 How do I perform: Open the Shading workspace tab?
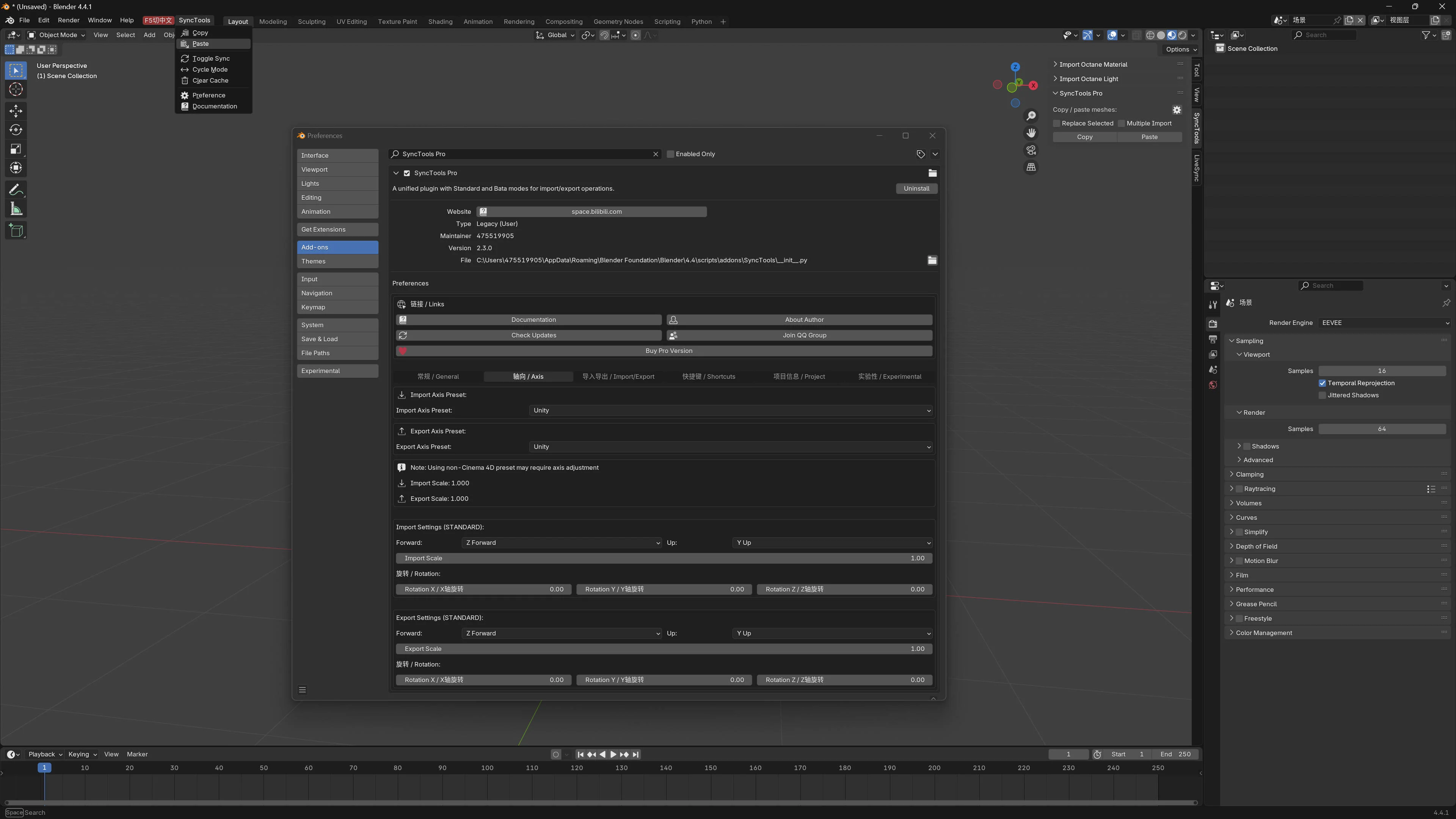(x=440, y=22)
